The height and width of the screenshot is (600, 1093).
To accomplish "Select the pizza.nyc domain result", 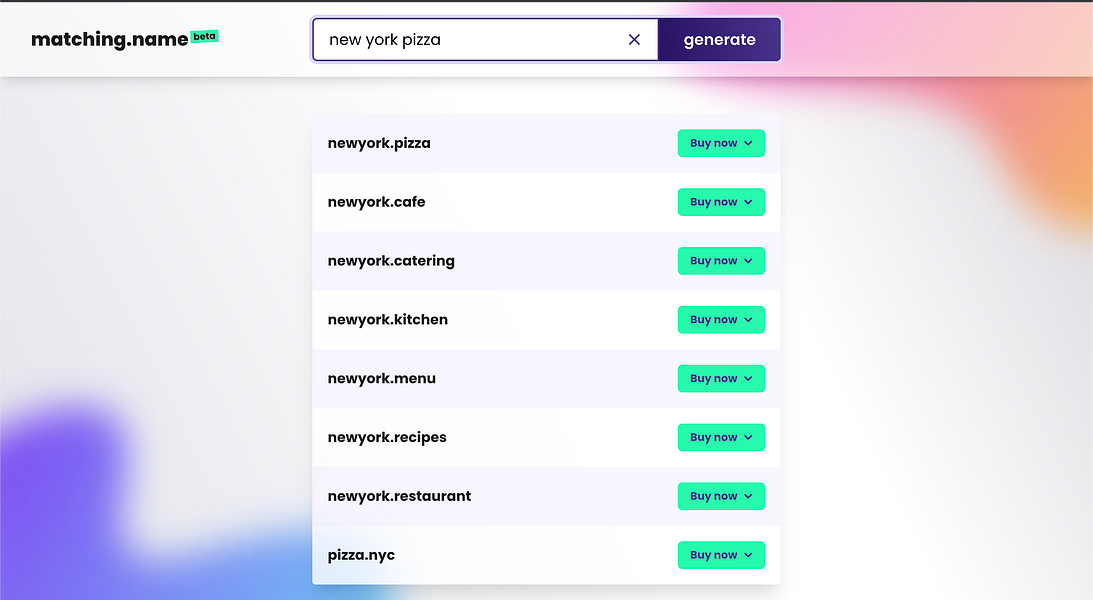I will 361,555.
